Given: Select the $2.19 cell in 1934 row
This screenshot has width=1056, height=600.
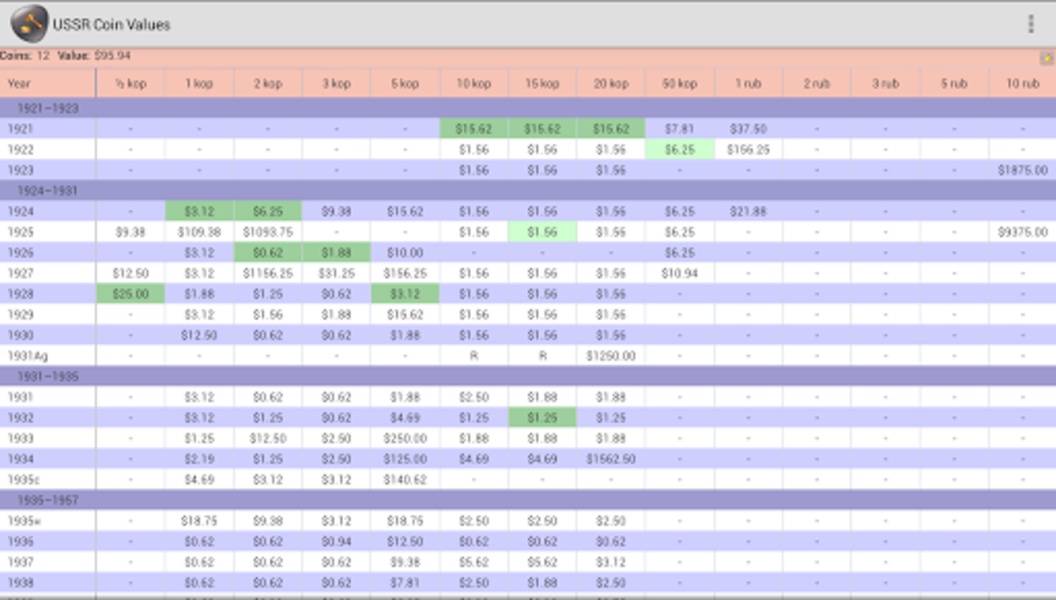Looking at the screenshot, I should click(199, 459).
